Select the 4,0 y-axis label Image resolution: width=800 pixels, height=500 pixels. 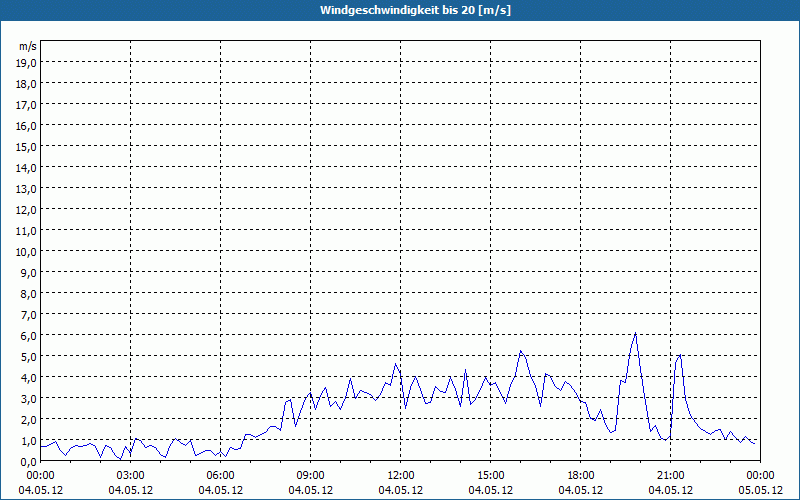click(29, 378)
